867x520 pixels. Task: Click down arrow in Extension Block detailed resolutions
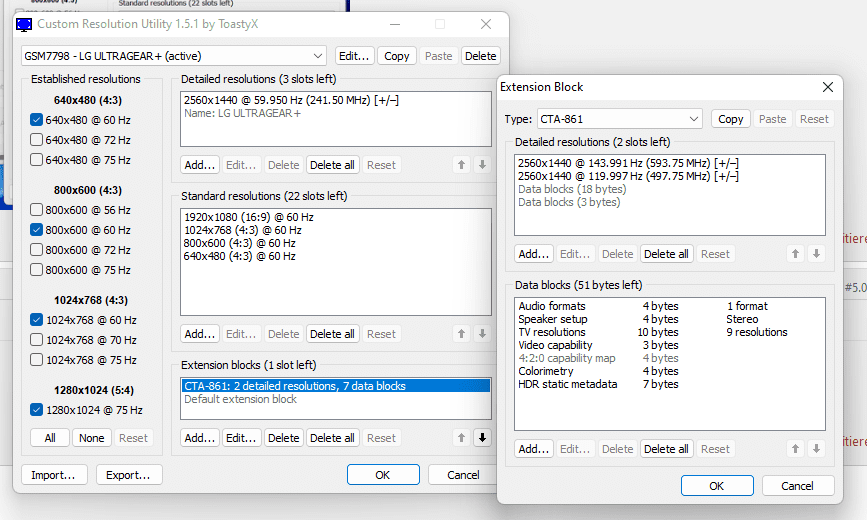pyautogui.click(x=816, y=254)
